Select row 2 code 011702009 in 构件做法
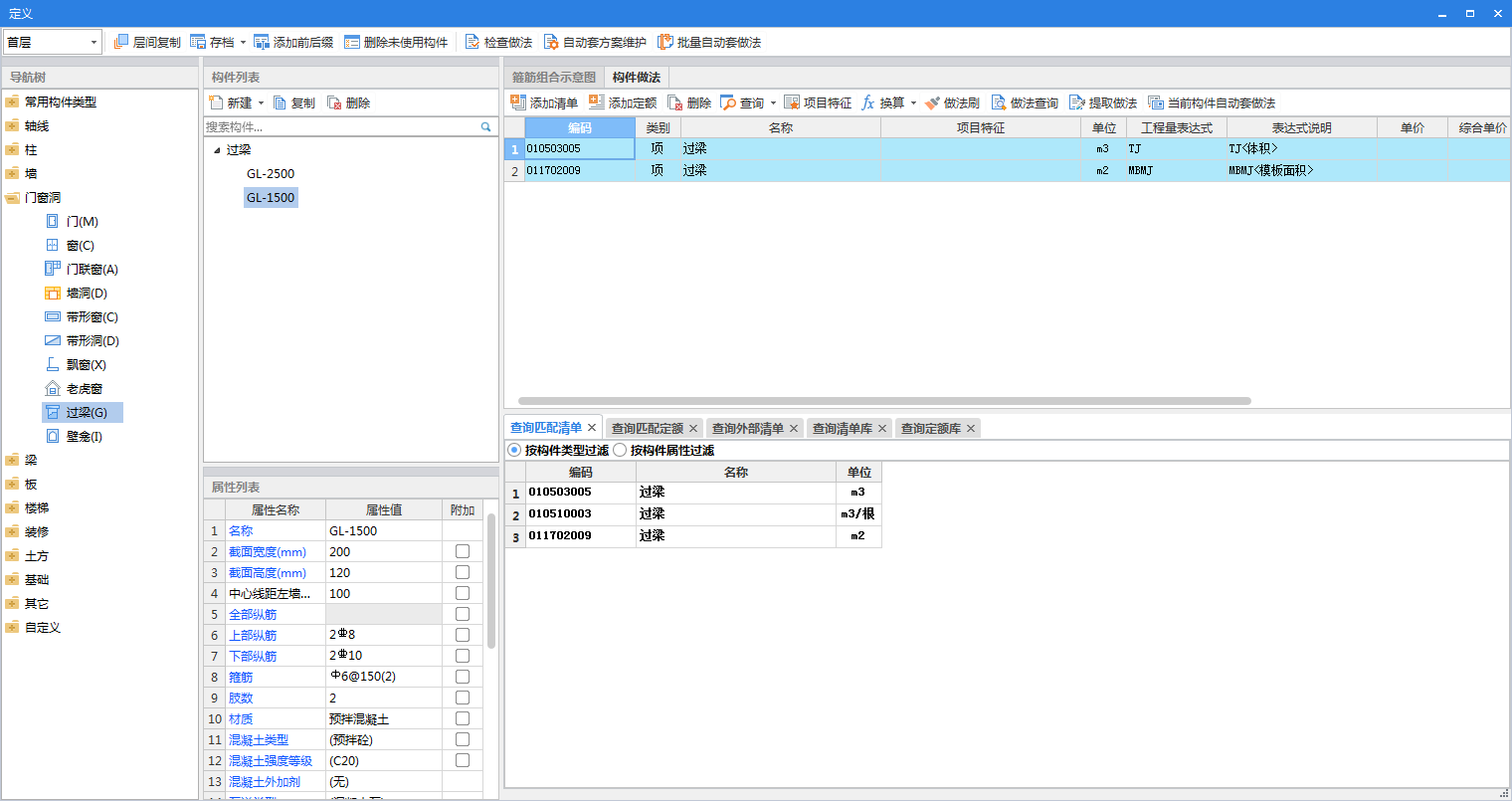1512x801 pixels. tap(580, 170)
